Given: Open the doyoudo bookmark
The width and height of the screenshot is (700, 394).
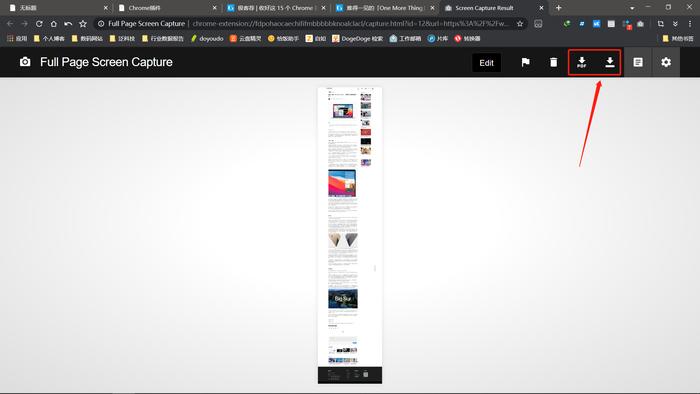Looking at the screenshot, I should pyautogui.click(x=207, y=39).
